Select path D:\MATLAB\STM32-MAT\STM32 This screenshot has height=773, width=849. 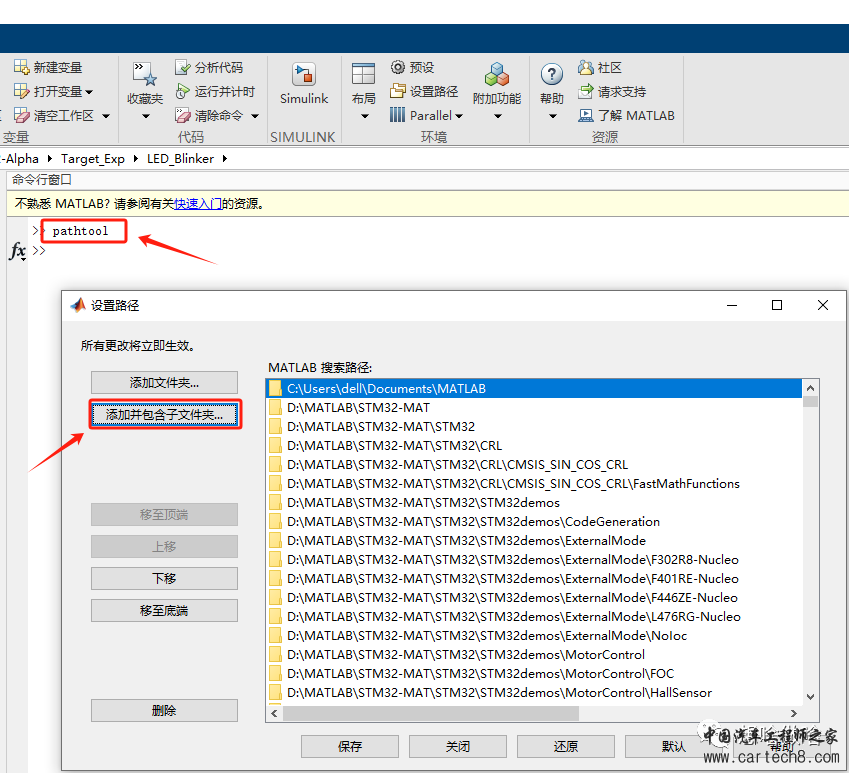pos(534,427)
